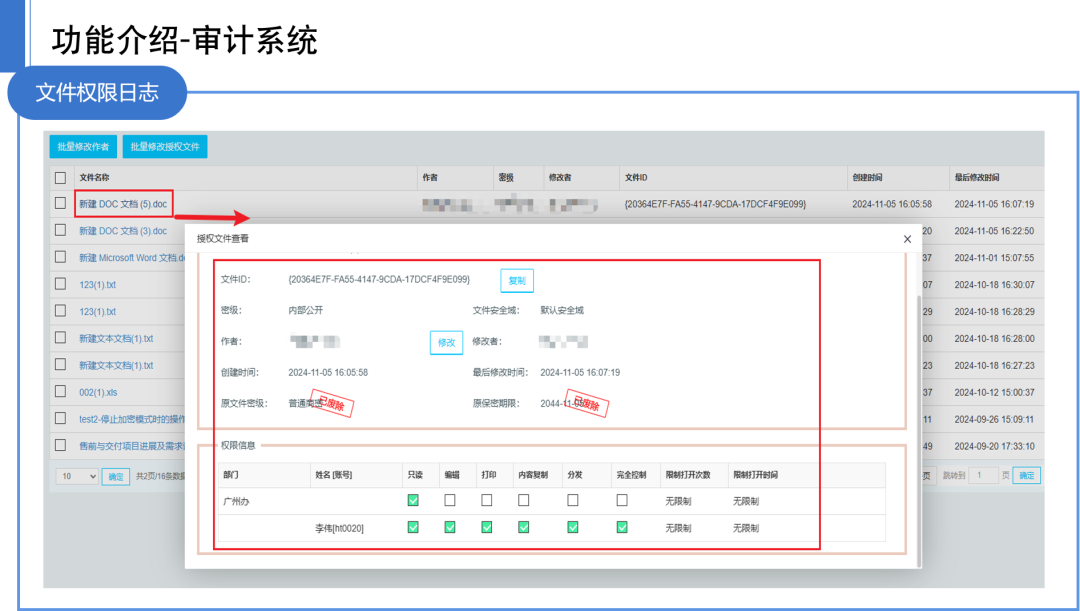The height and width of the screenshot is (611, 1080).
Task: Click the 文件名称 column header
Action: click(x=94, y=178)
